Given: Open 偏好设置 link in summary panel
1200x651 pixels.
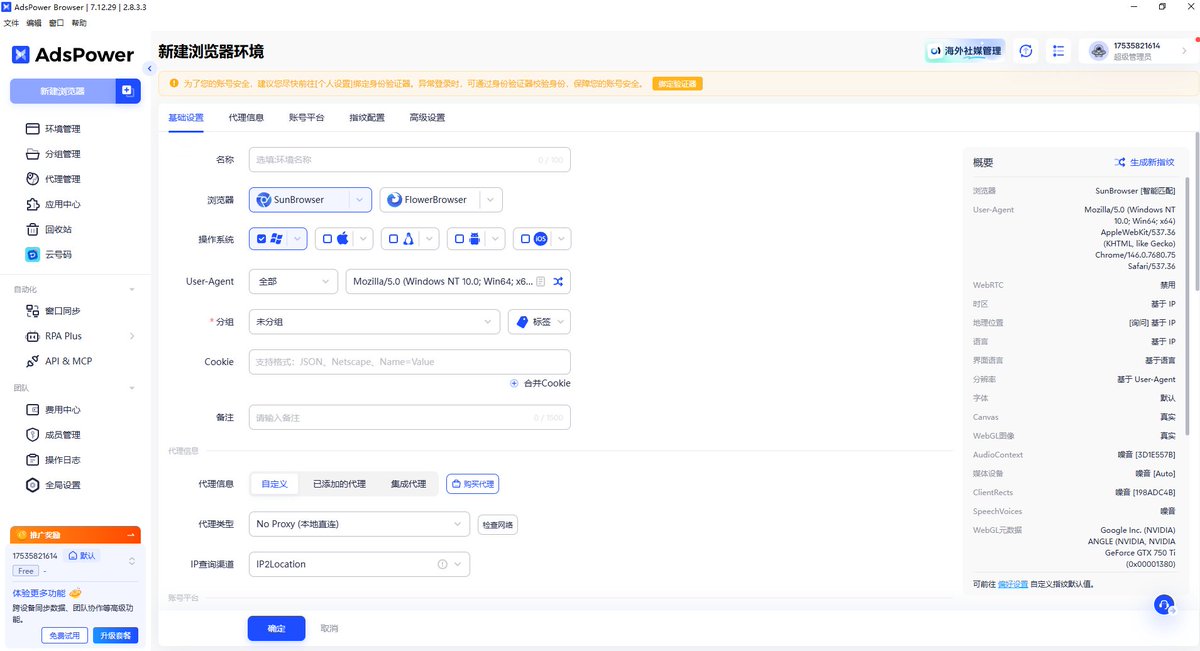Looking at the screenshot, I should click(x=1012, y=583).
